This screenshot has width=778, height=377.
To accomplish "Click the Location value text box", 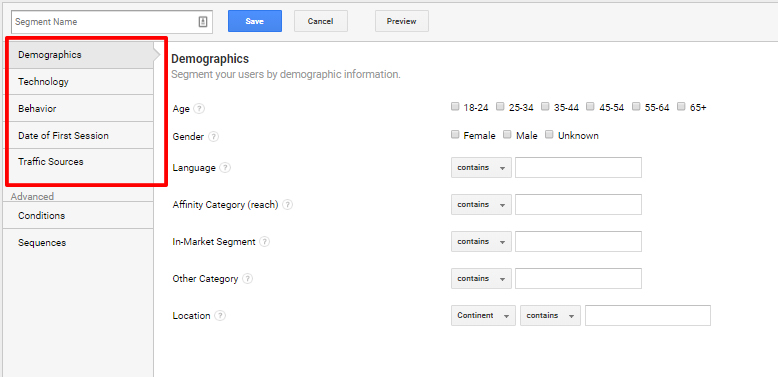I will click(x=648, y=315).
